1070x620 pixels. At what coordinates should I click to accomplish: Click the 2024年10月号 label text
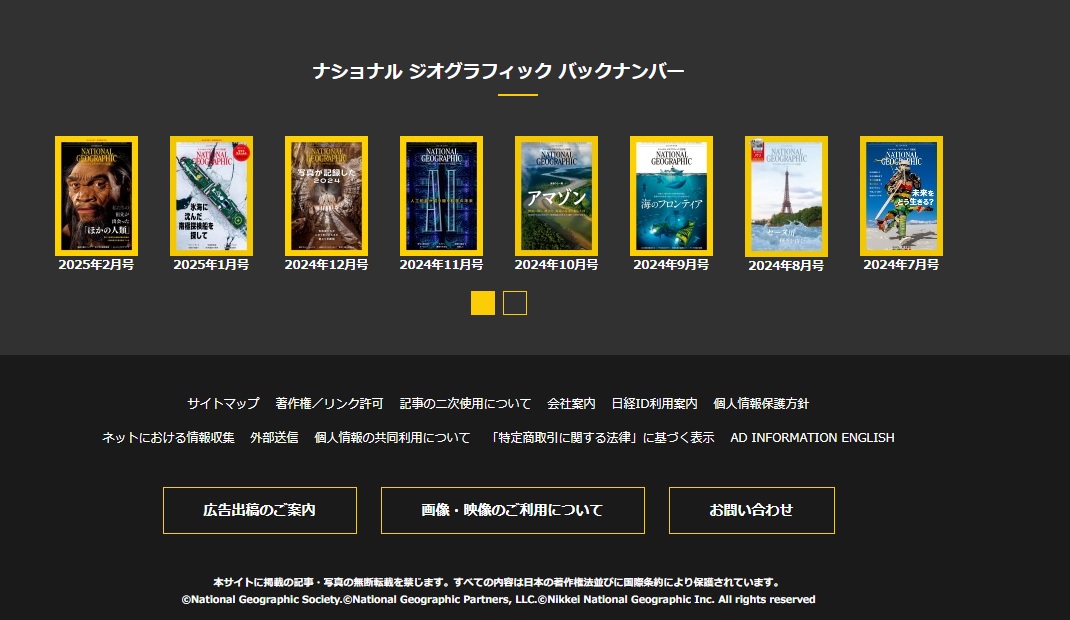point(556,265)
